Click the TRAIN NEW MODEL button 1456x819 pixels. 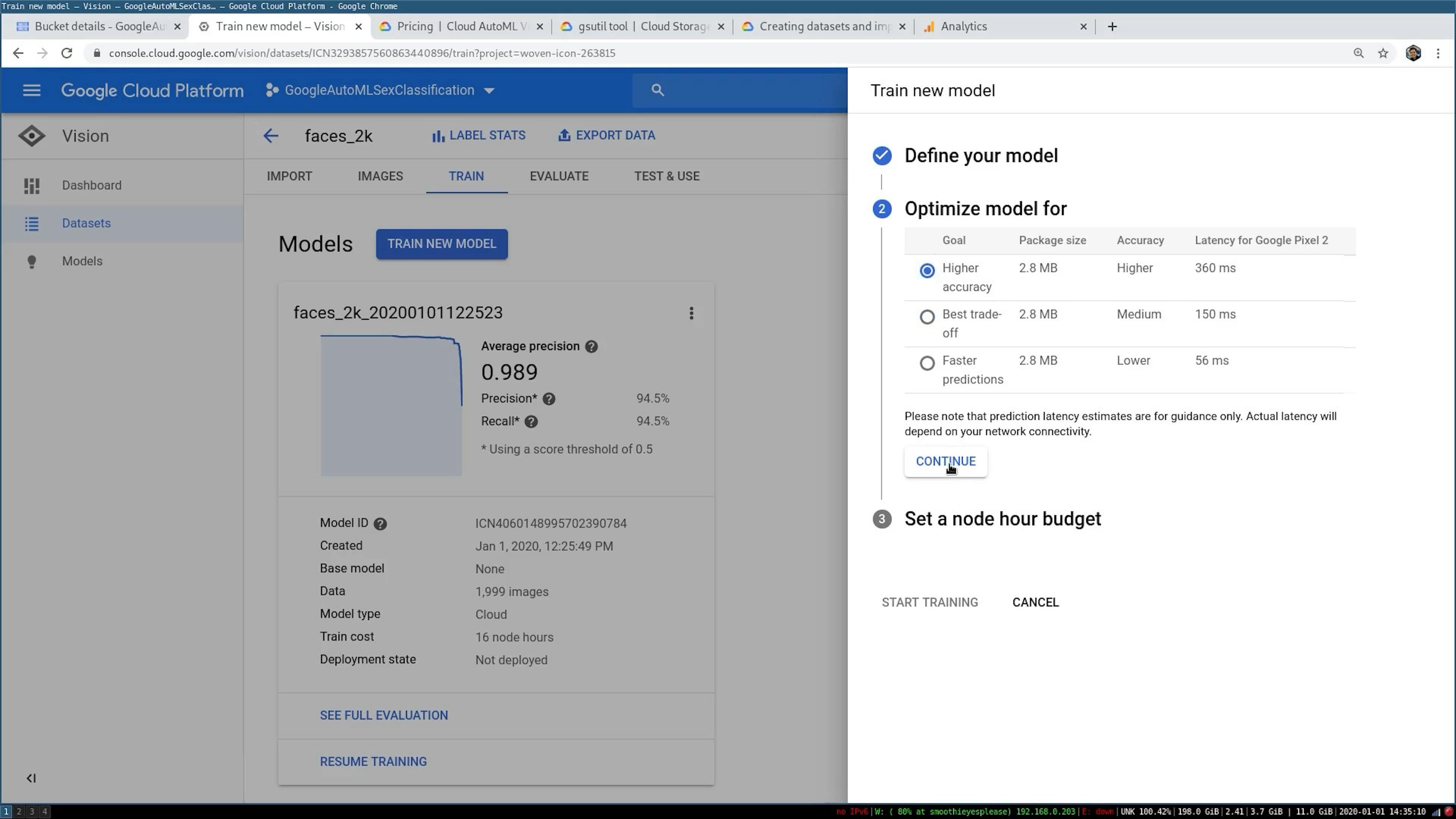pos(441,244)
